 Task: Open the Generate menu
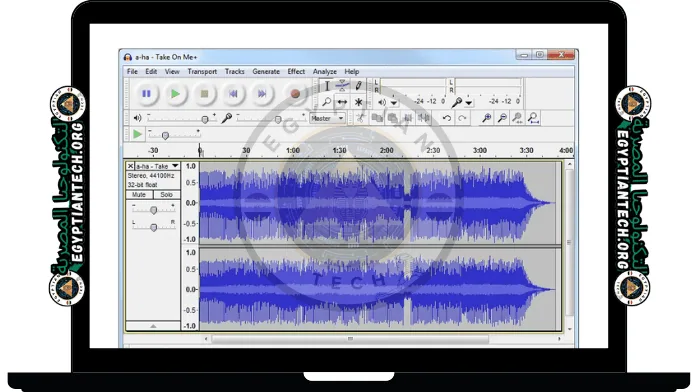[x=266, y=72]
